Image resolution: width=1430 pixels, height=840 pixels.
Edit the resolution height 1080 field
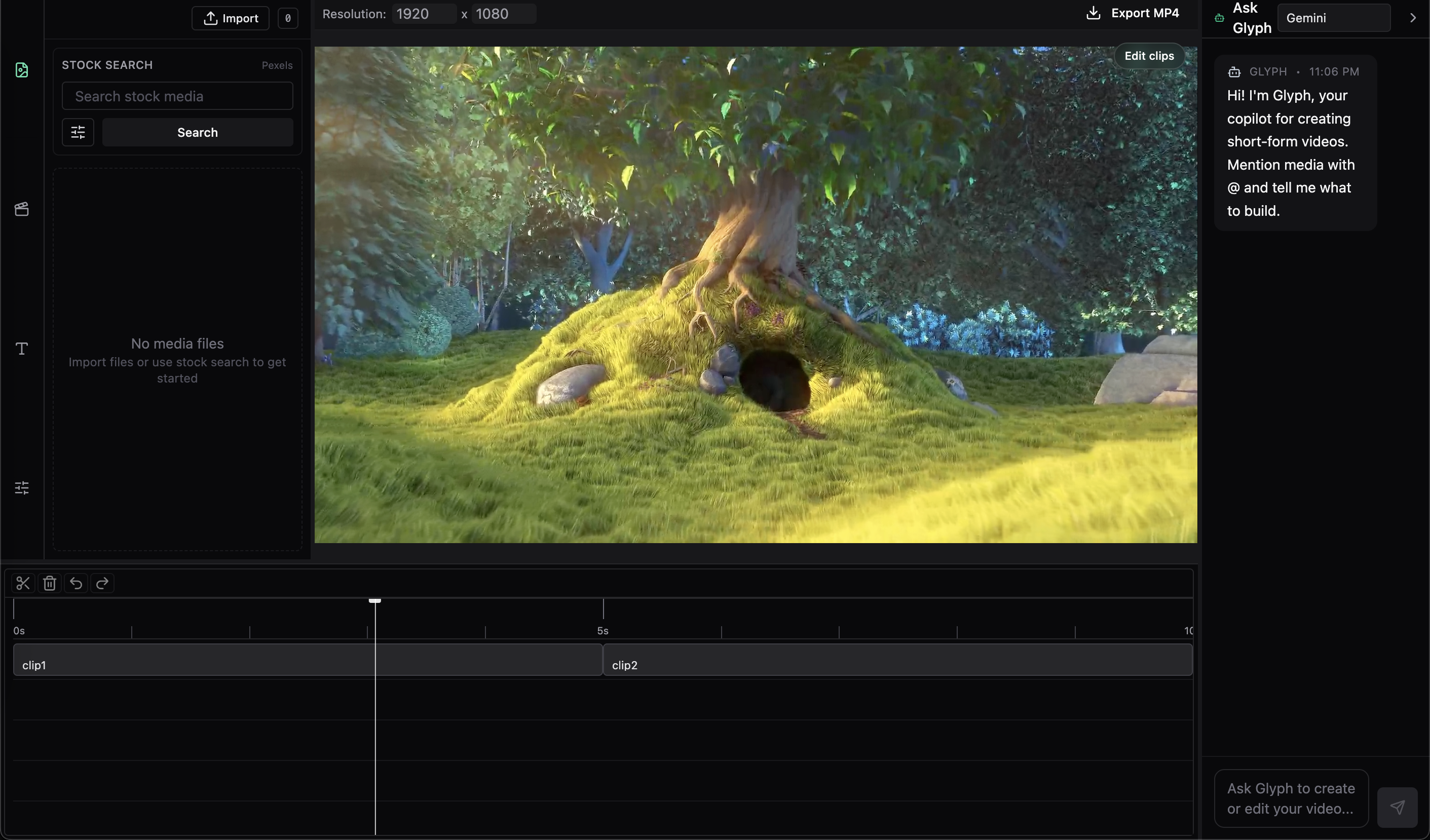(504, 14)
